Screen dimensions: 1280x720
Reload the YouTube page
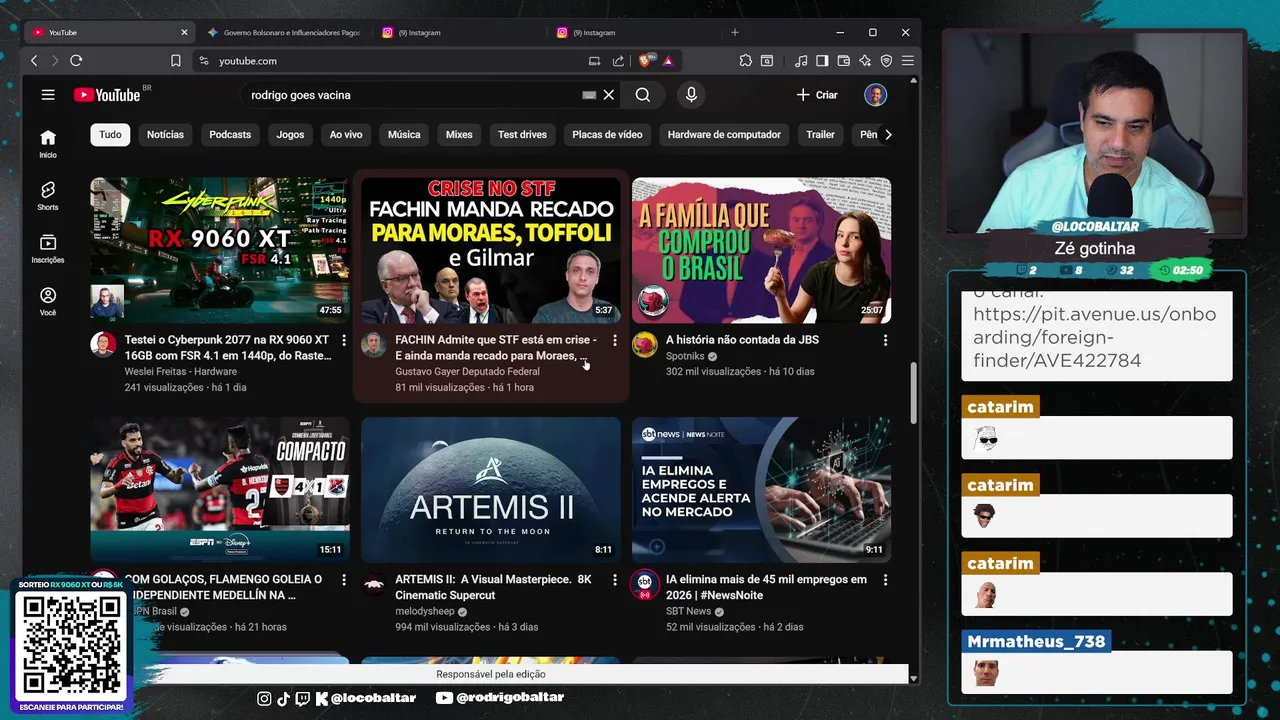click(76, 61)
